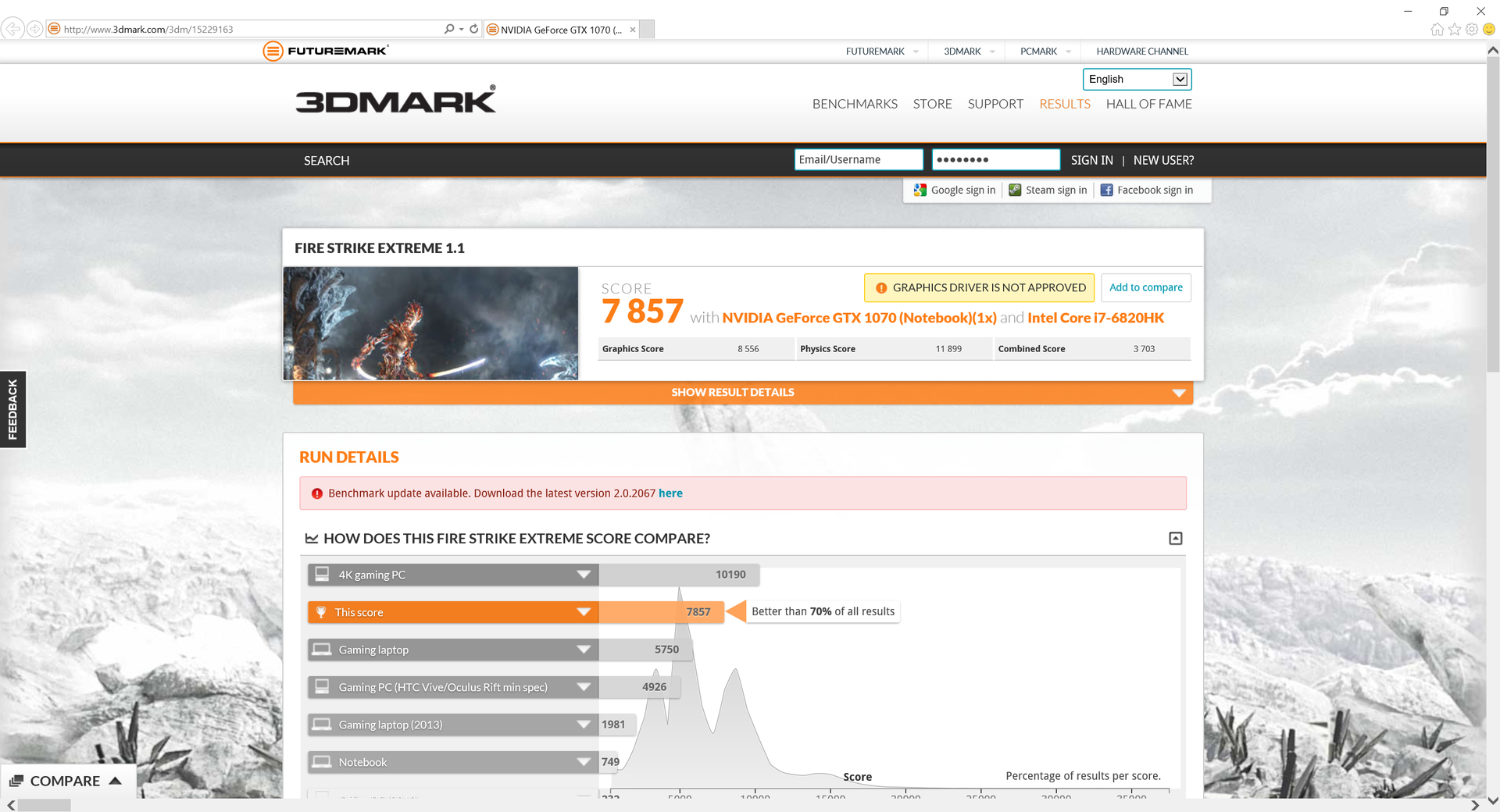
Task: Open RESULTS menu
Action: point(1064,104)
